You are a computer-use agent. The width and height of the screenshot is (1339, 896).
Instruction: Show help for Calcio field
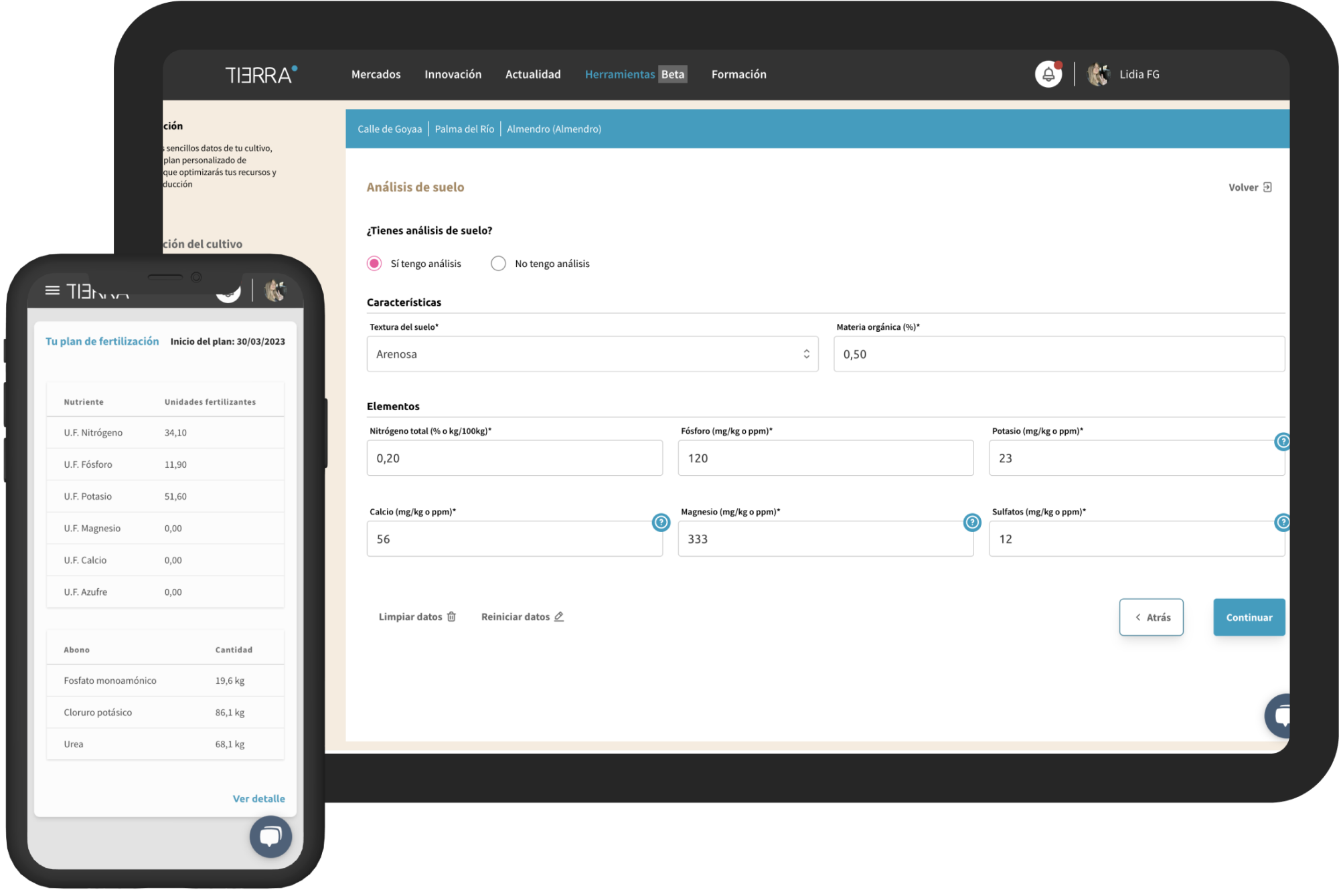click(661, 523)
